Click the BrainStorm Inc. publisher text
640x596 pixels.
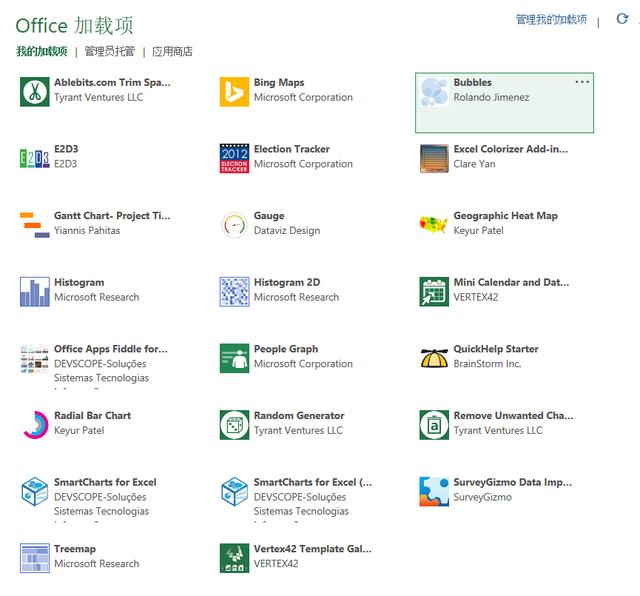pyautogui.click(x=487, y=364)
